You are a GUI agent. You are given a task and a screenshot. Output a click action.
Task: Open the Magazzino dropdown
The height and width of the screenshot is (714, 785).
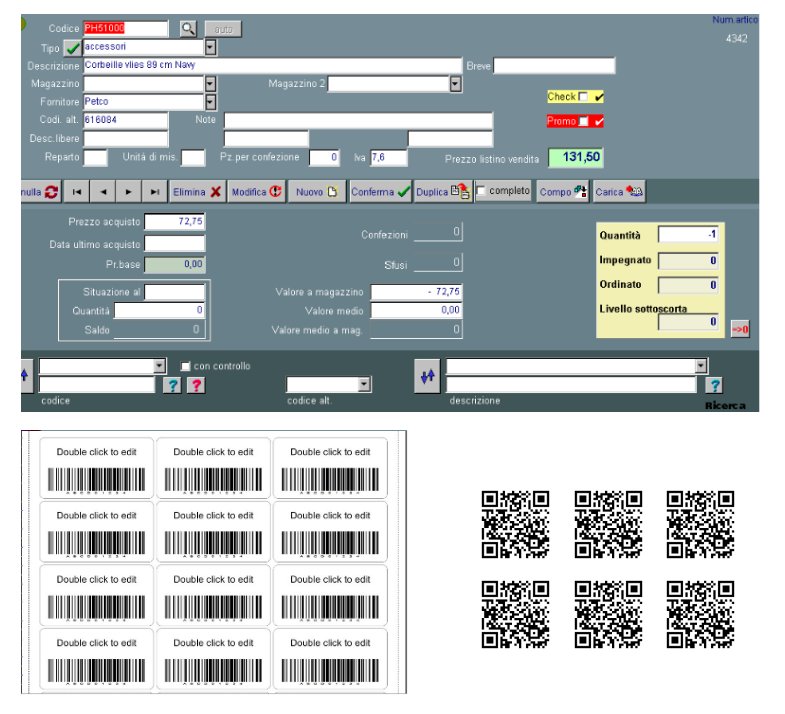point(211,84)
